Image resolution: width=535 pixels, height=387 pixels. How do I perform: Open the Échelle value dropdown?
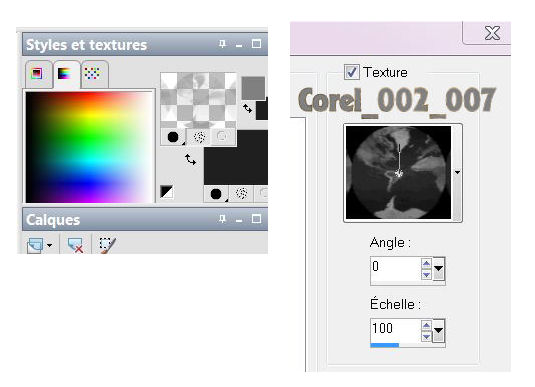pos(439,330)
